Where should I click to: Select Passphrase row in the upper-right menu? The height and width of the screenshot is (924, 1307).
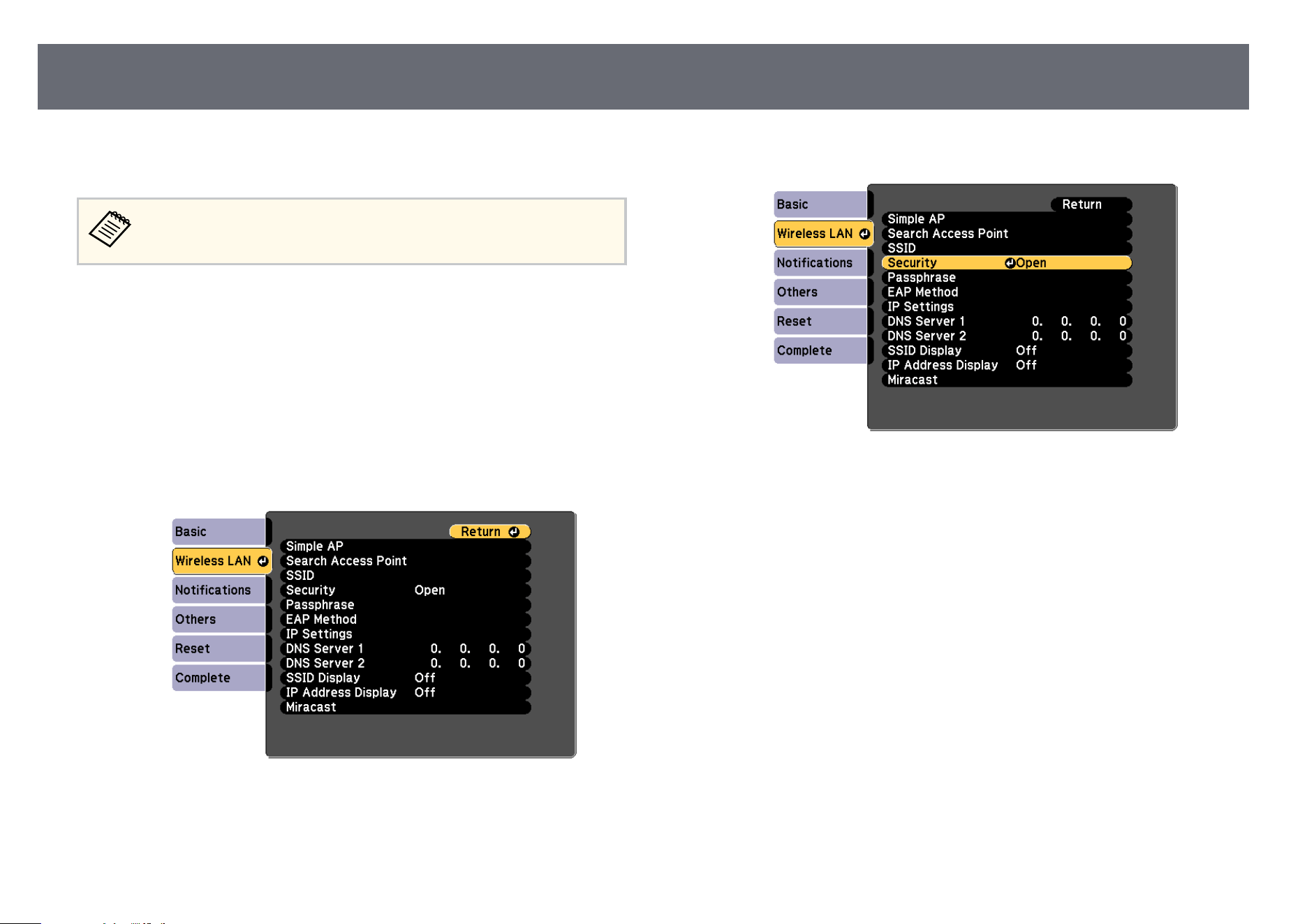(1007, 278)
